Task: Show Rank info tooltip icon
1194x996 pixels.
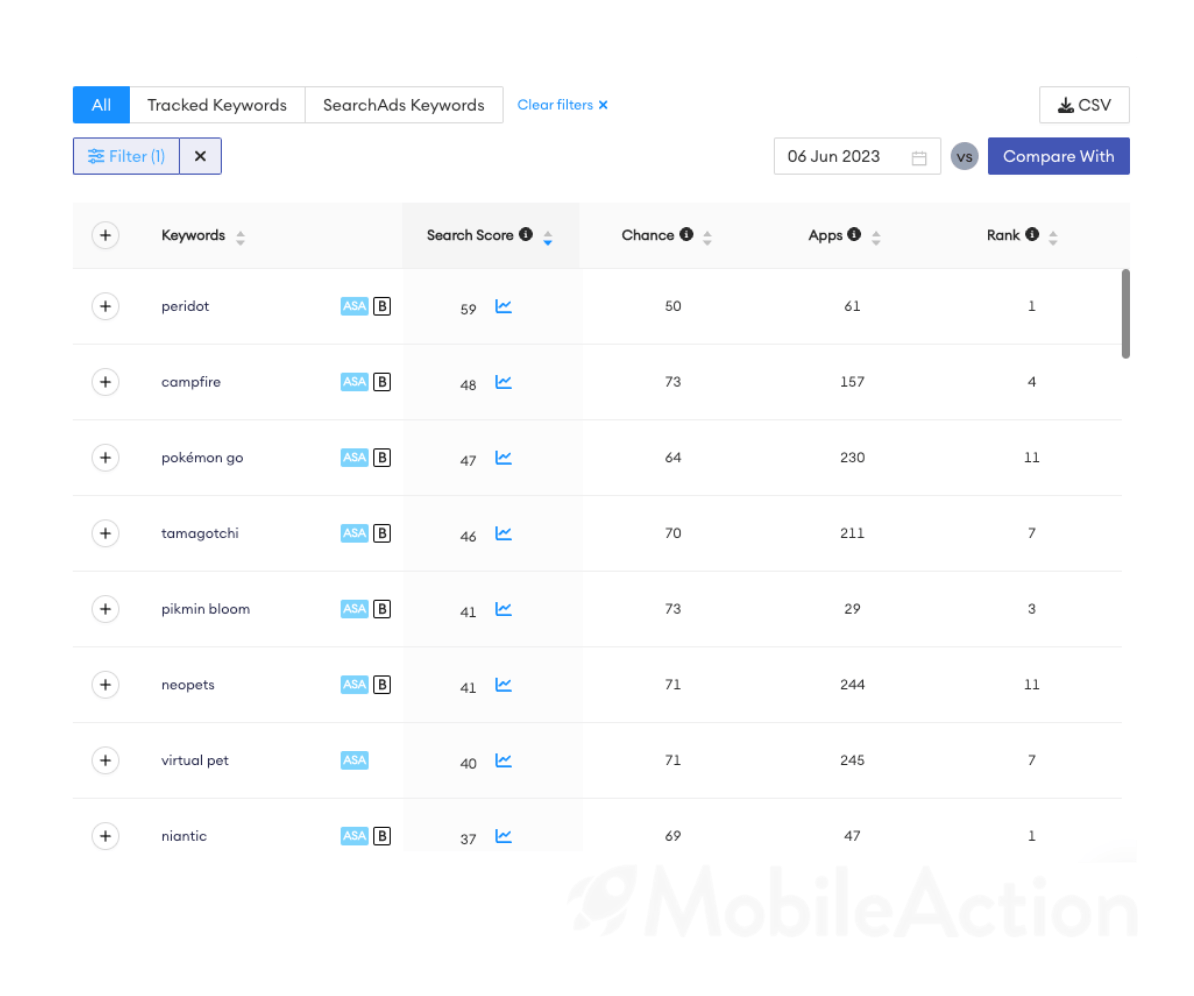Action: click(1032, 235)
